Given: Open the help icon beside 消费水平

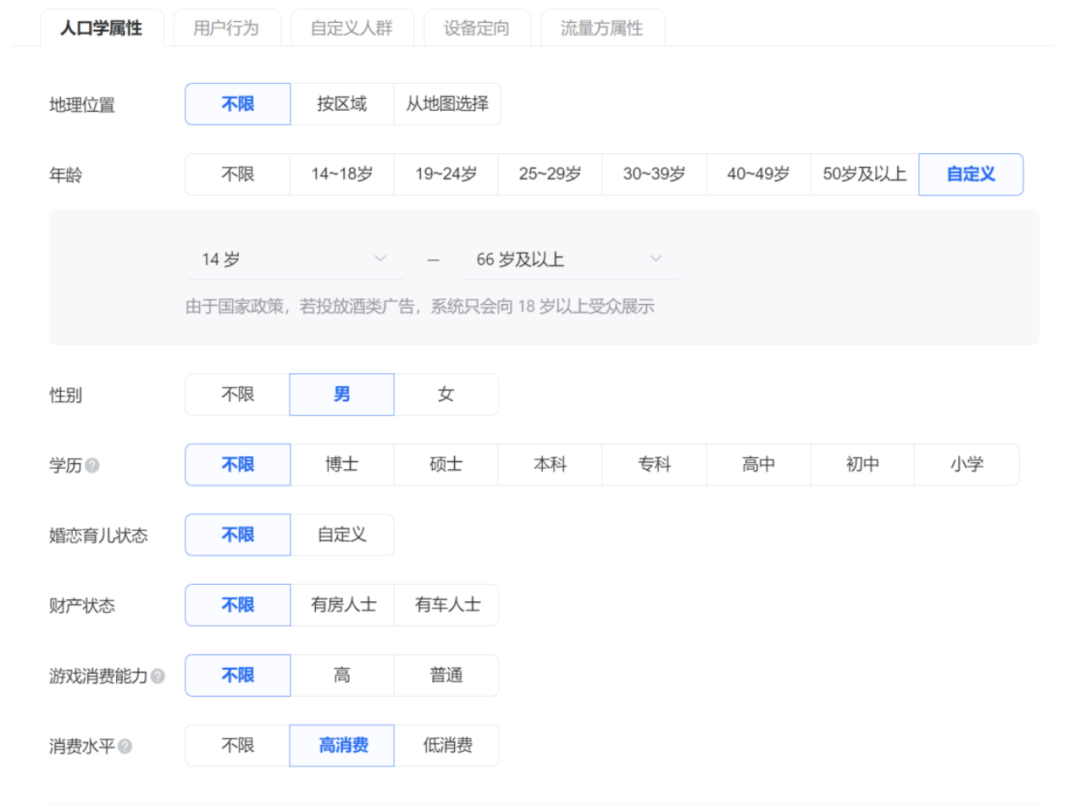Looking at the screenshot, I should coord(125,746).
